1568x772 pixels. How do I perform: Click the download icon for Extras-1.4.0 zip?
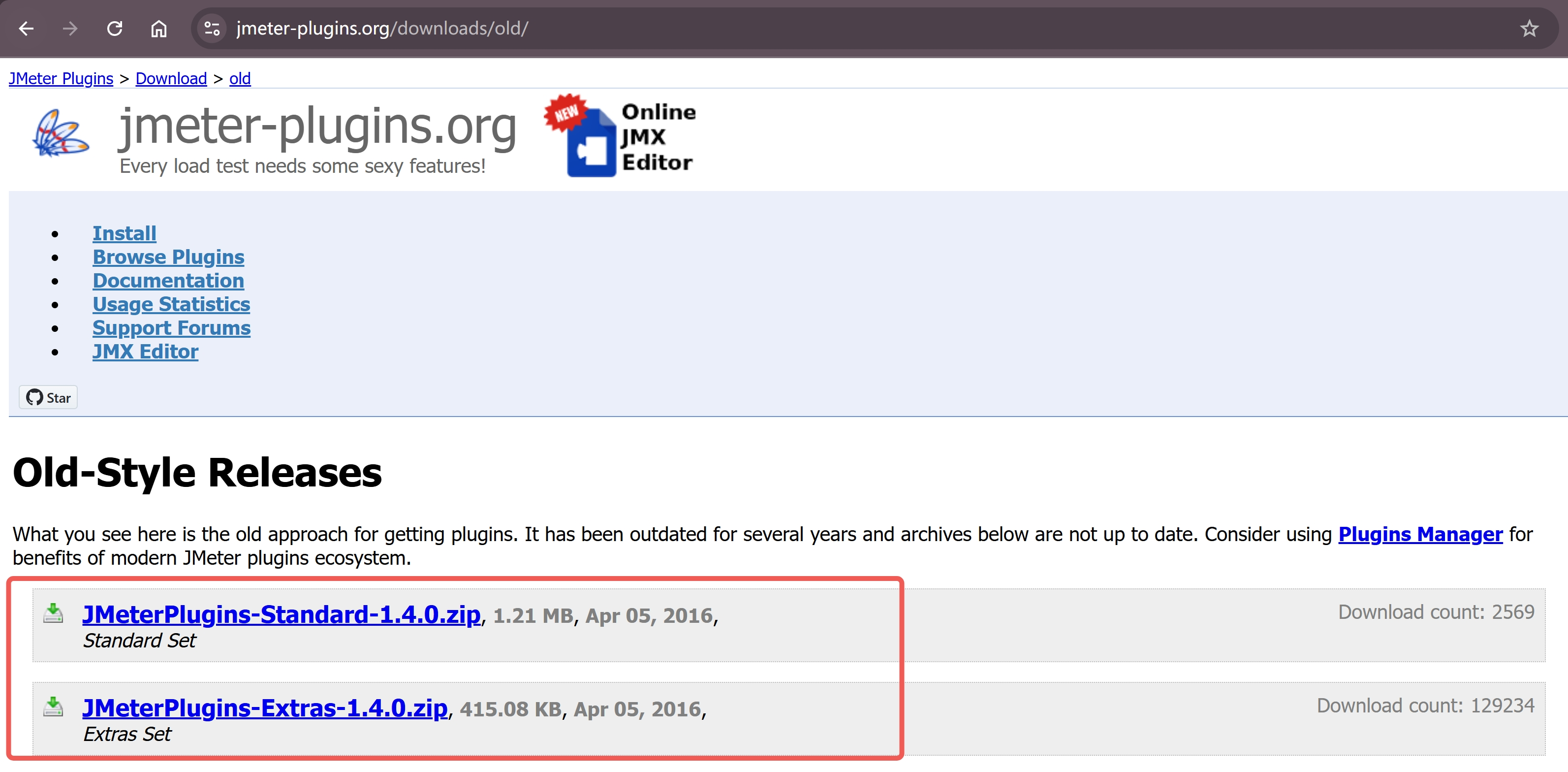(54, 707)
